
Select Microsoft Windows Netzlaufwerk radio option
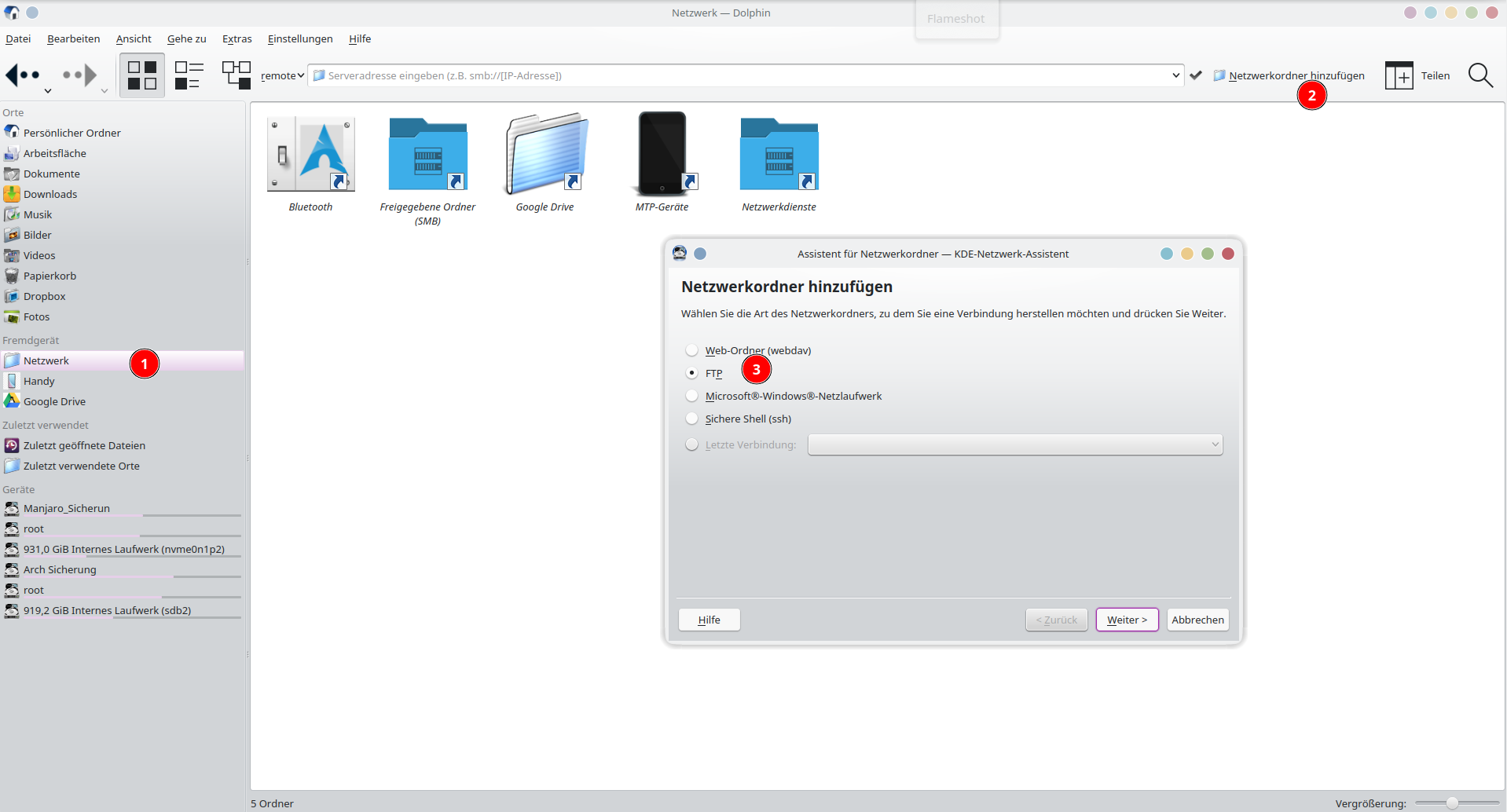click(692, 396)
